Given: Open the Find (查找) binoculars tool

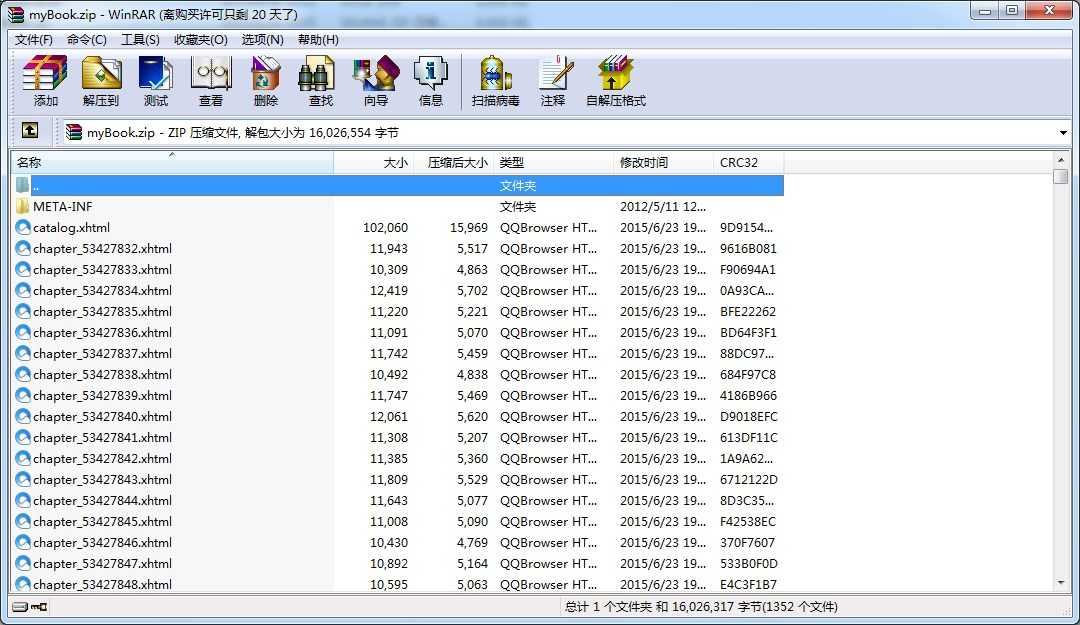Looking at the screenshot, I should (x=317, y=73).
